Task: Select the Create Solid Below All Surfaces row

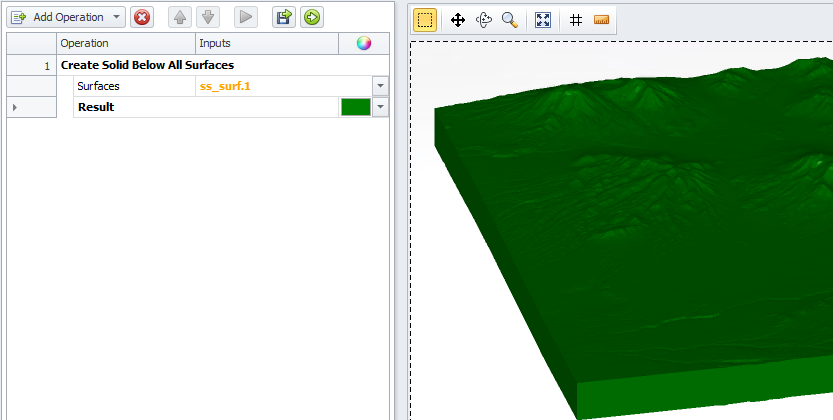Action: point(223,65)
